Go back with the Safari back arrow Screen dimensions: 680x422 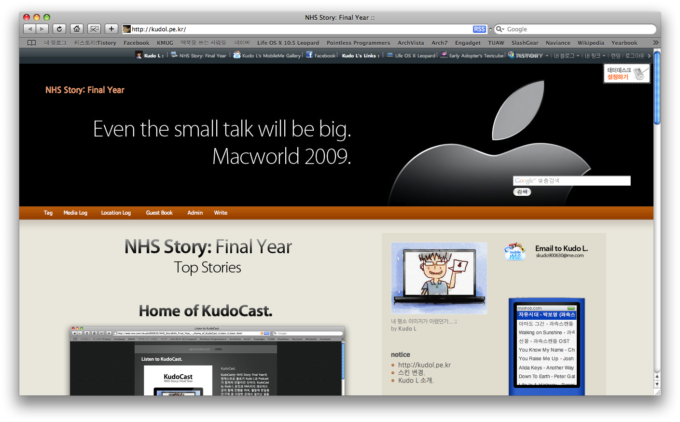click(29, 29)
